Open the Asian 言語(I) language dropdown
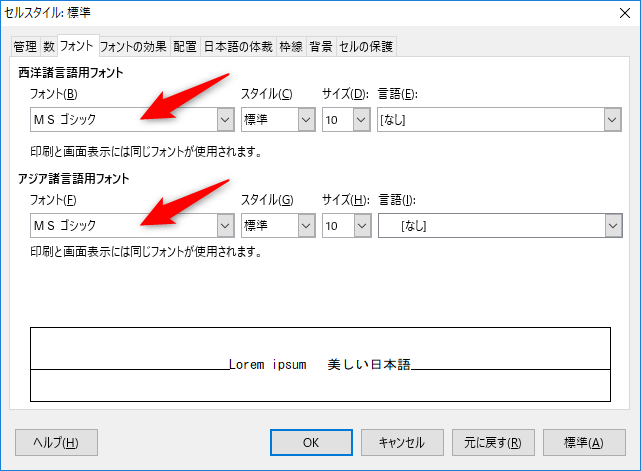Viewport: 641px width, 471px height. [613, 226]
